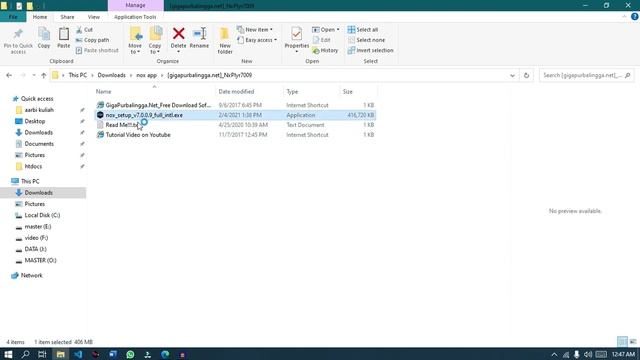Sort by the Type column header
Image resolution: width=640 pixels, height=360 pixels.
pyautogui.click(x=292, y=91)
